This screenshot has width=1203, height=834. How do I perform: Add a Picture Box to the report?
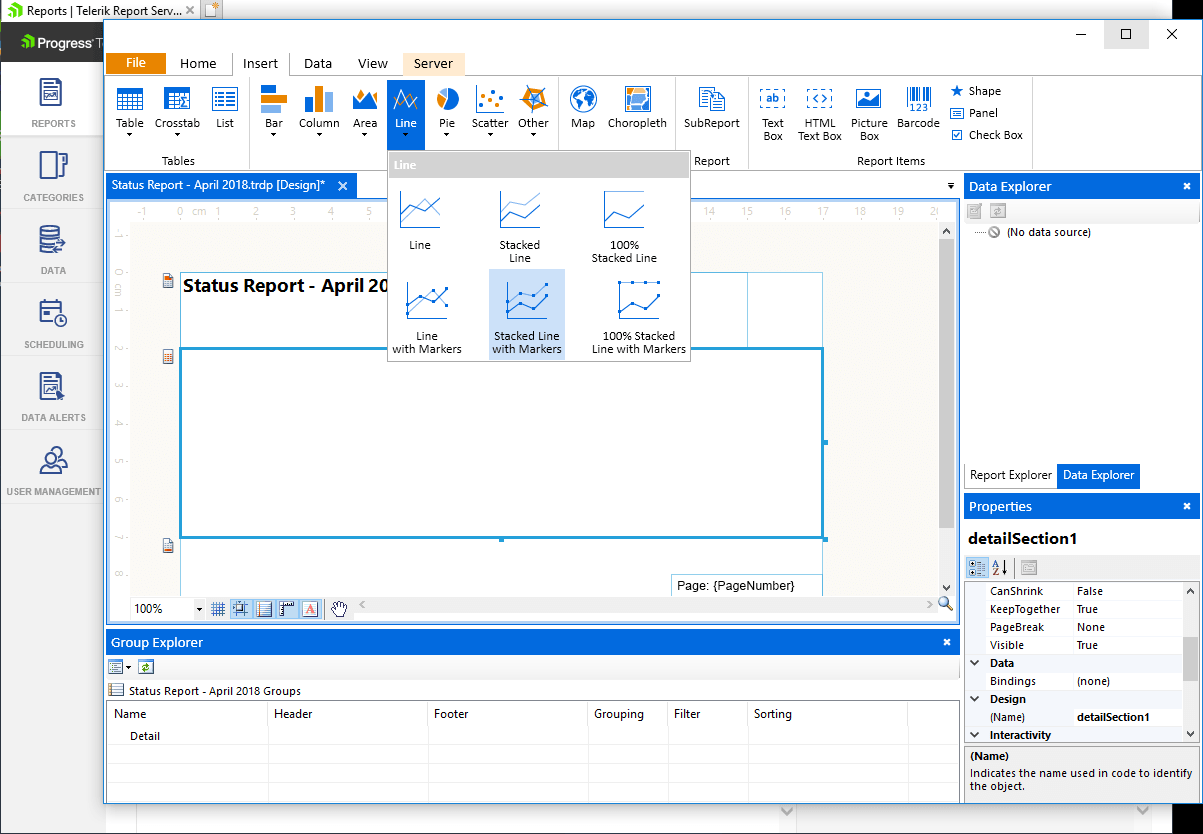coord(869,112)
